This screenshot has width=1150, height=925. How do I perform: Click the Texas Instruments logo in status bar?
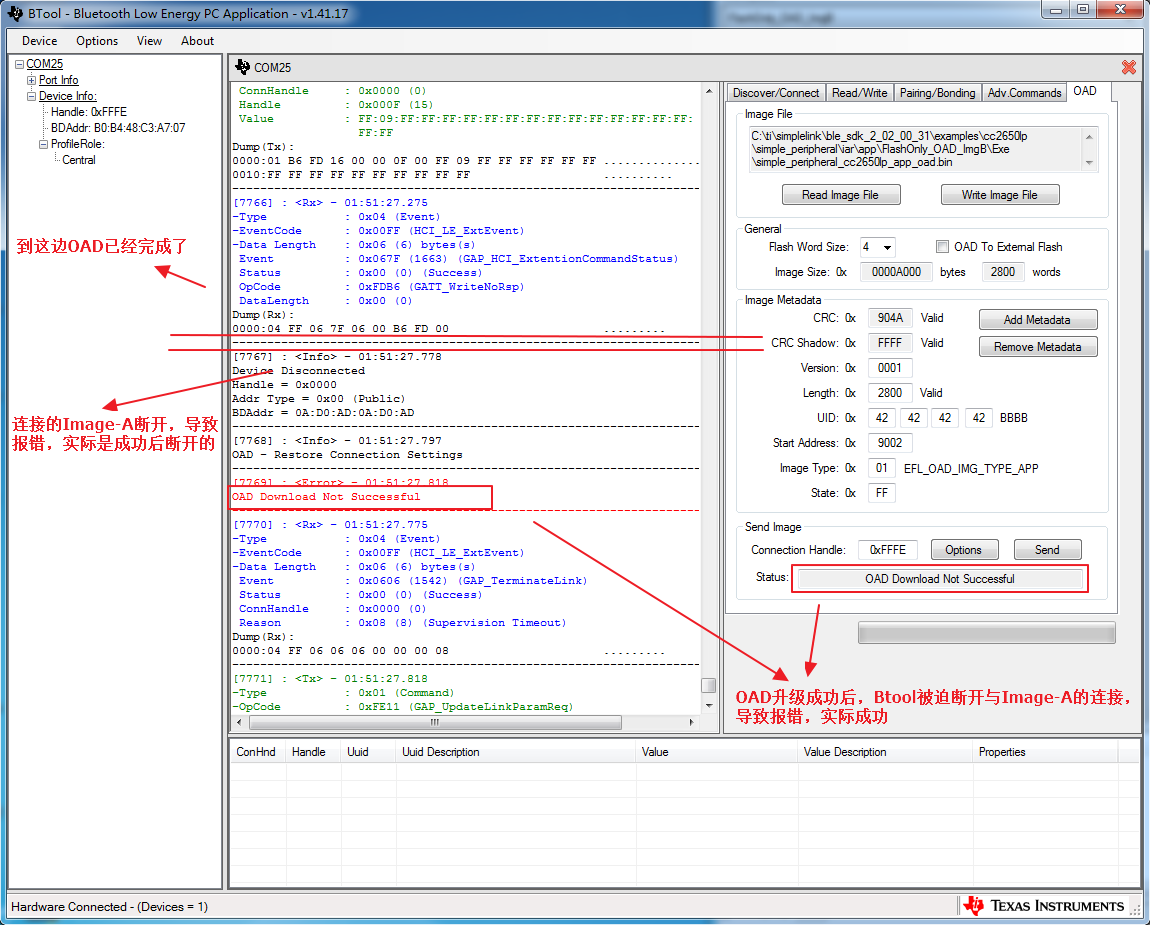pyautogui.click(x=1044, y=906)
